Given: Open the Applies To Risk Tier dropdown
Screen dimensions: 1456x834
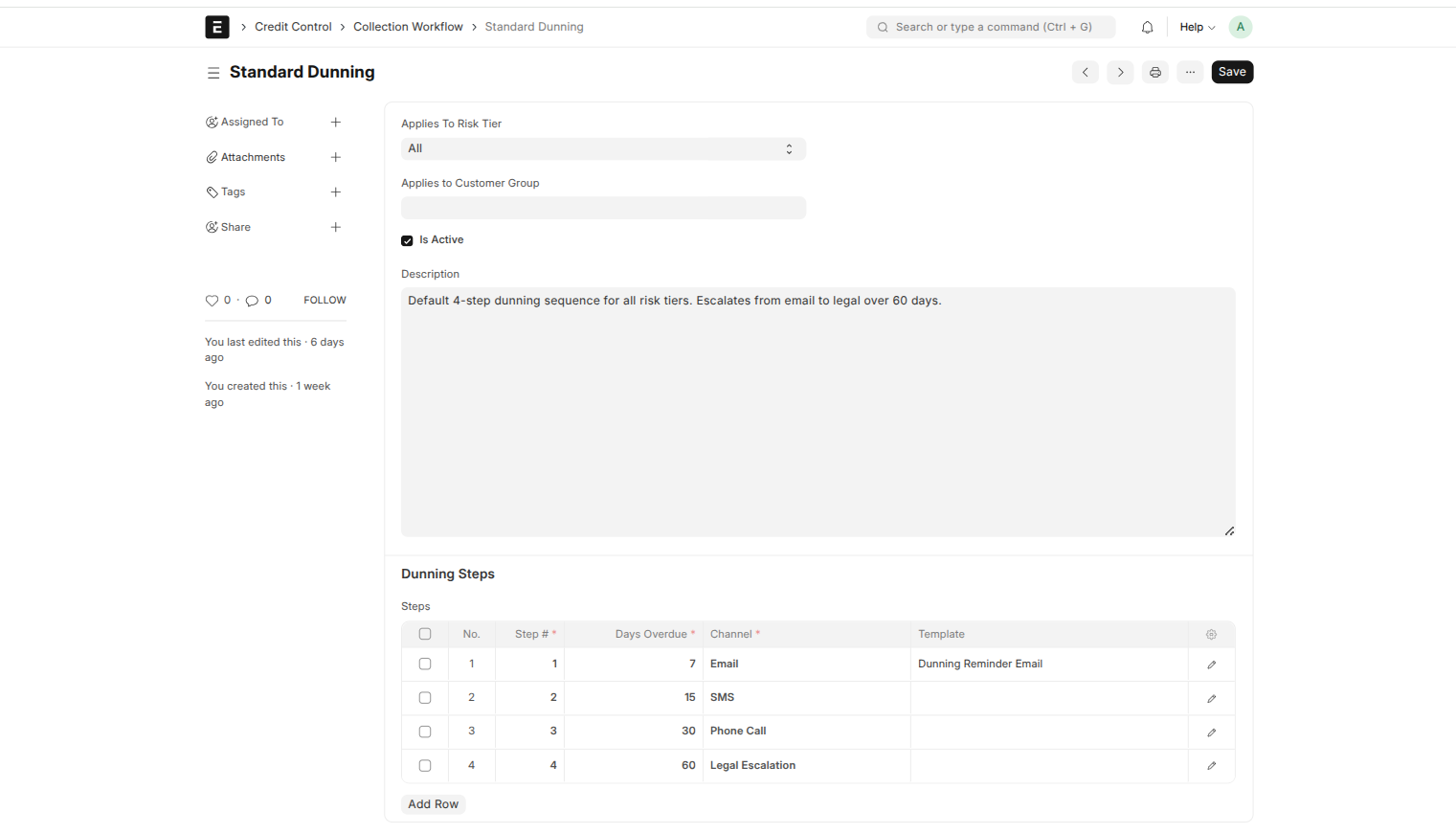Looking at the screenshot, I should 603,148.
